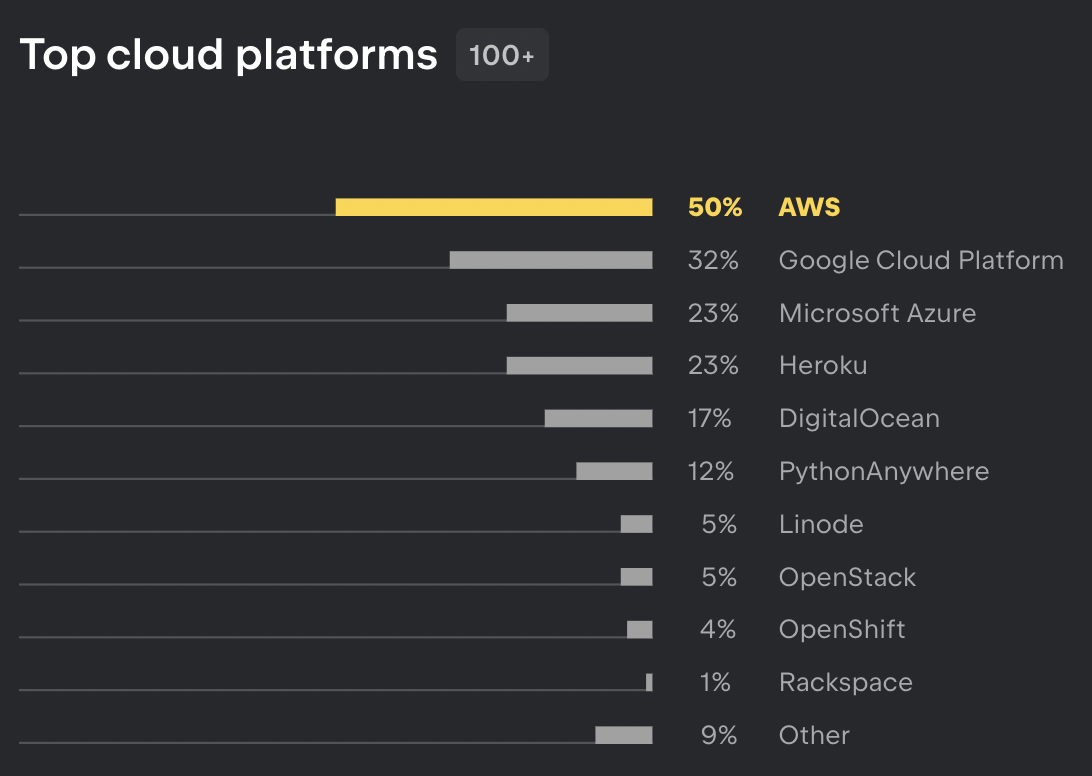
Task: Select the Google Cloud Platform bar
Action: [x=551, y=260]
